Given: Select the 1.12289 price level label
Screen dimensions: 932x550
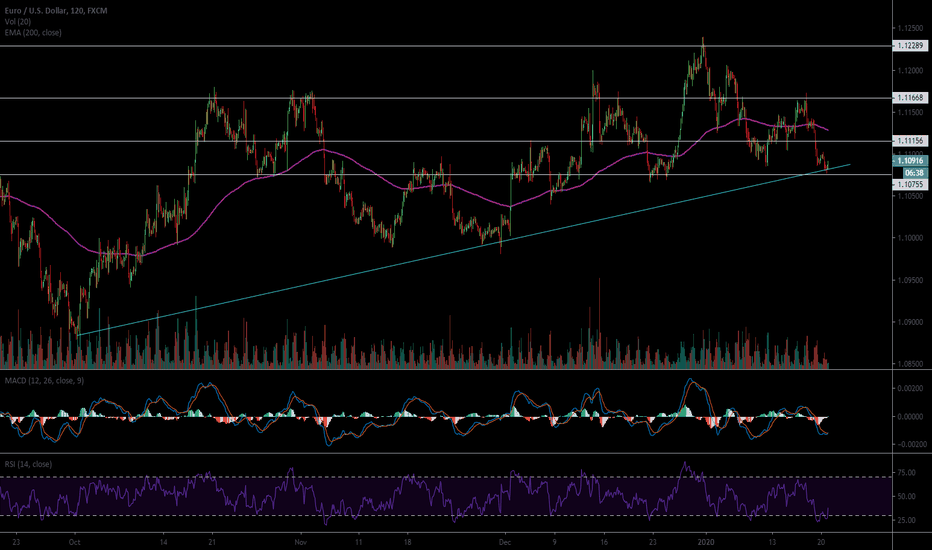Looking at the screenshot, I should coord(910,46).
